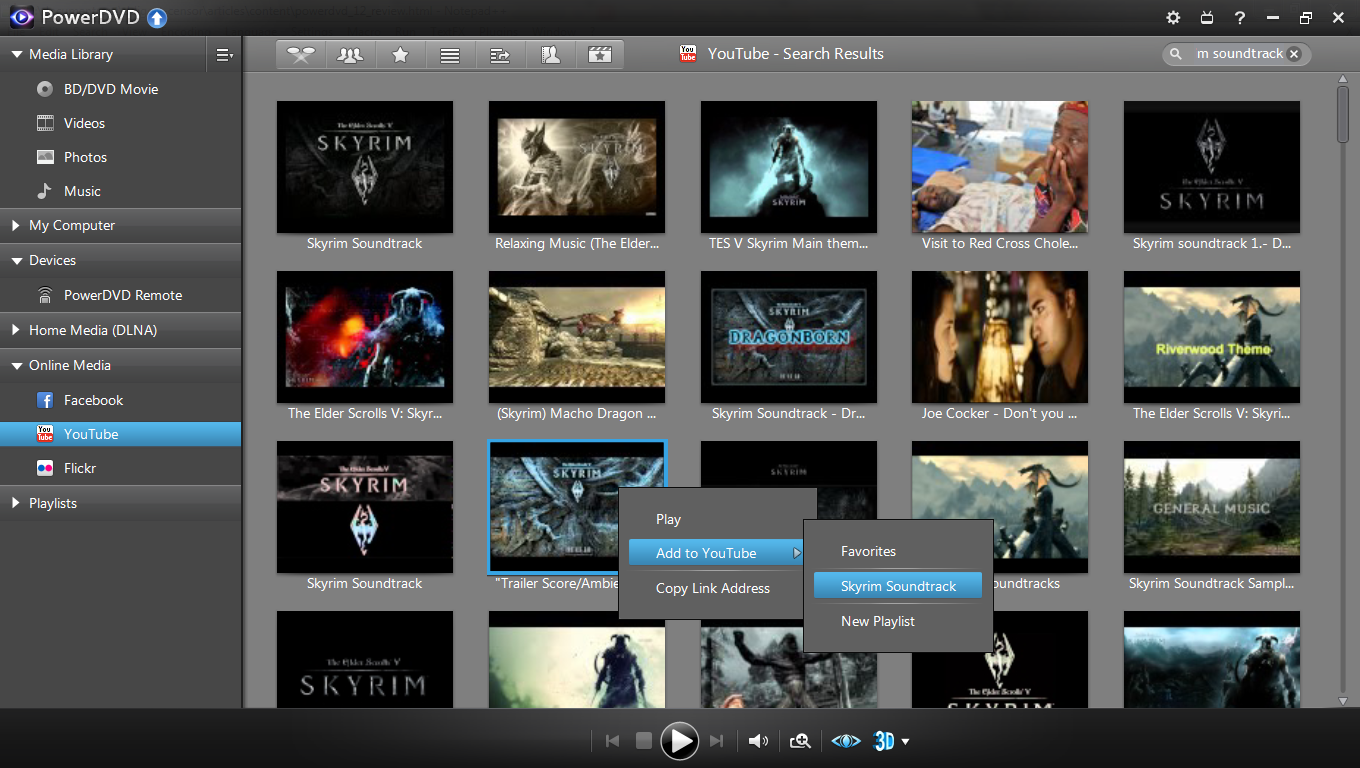Expand the My Computer section
The height and width of the screenshot is (768, 1360).
72,225
